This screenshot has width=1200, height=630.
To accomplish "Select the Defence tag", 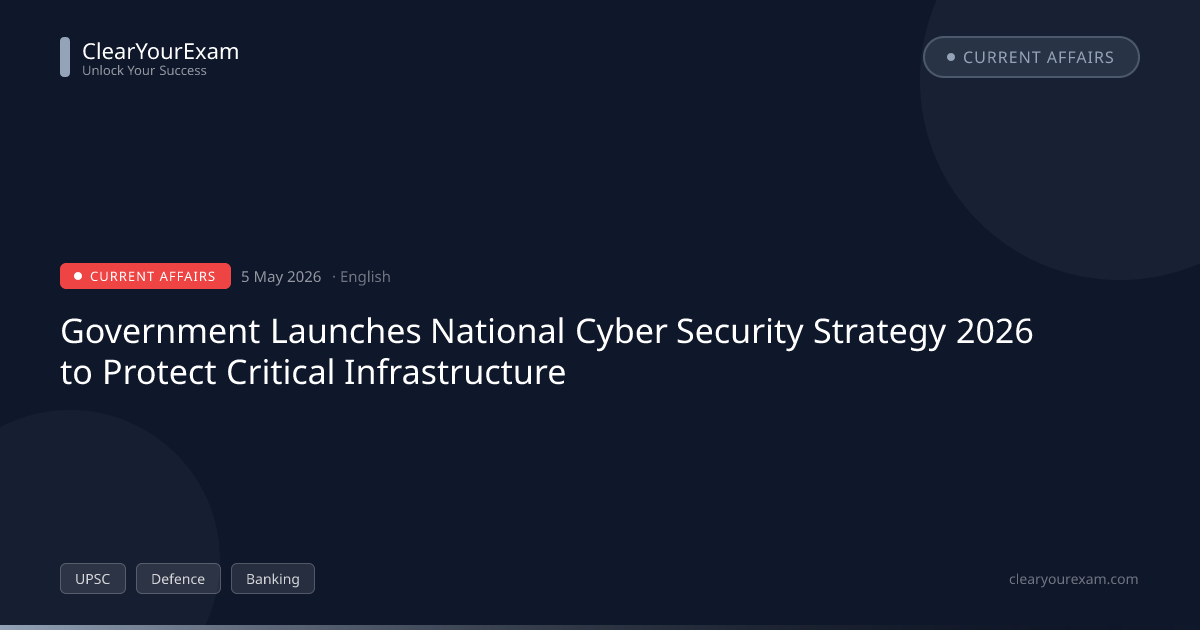I will (x=178, y=579).
